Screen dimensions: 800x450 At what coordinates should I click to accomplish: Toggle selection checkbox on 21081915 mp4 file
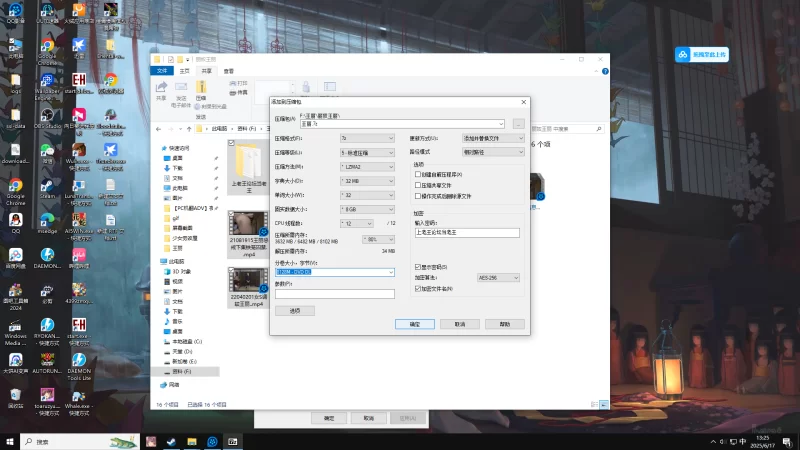231,213
